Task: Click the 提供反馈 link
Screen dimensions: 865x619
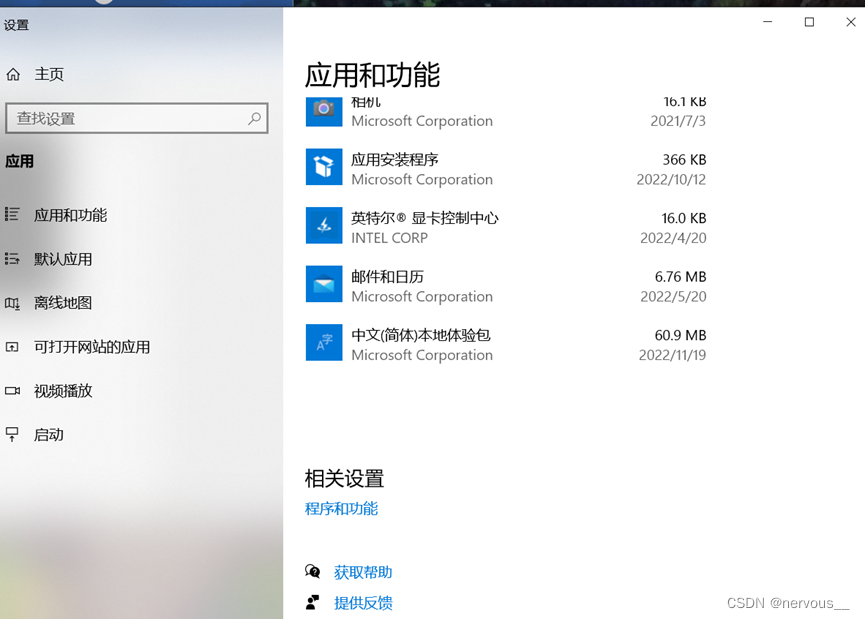Action: (x=363, y=603)
